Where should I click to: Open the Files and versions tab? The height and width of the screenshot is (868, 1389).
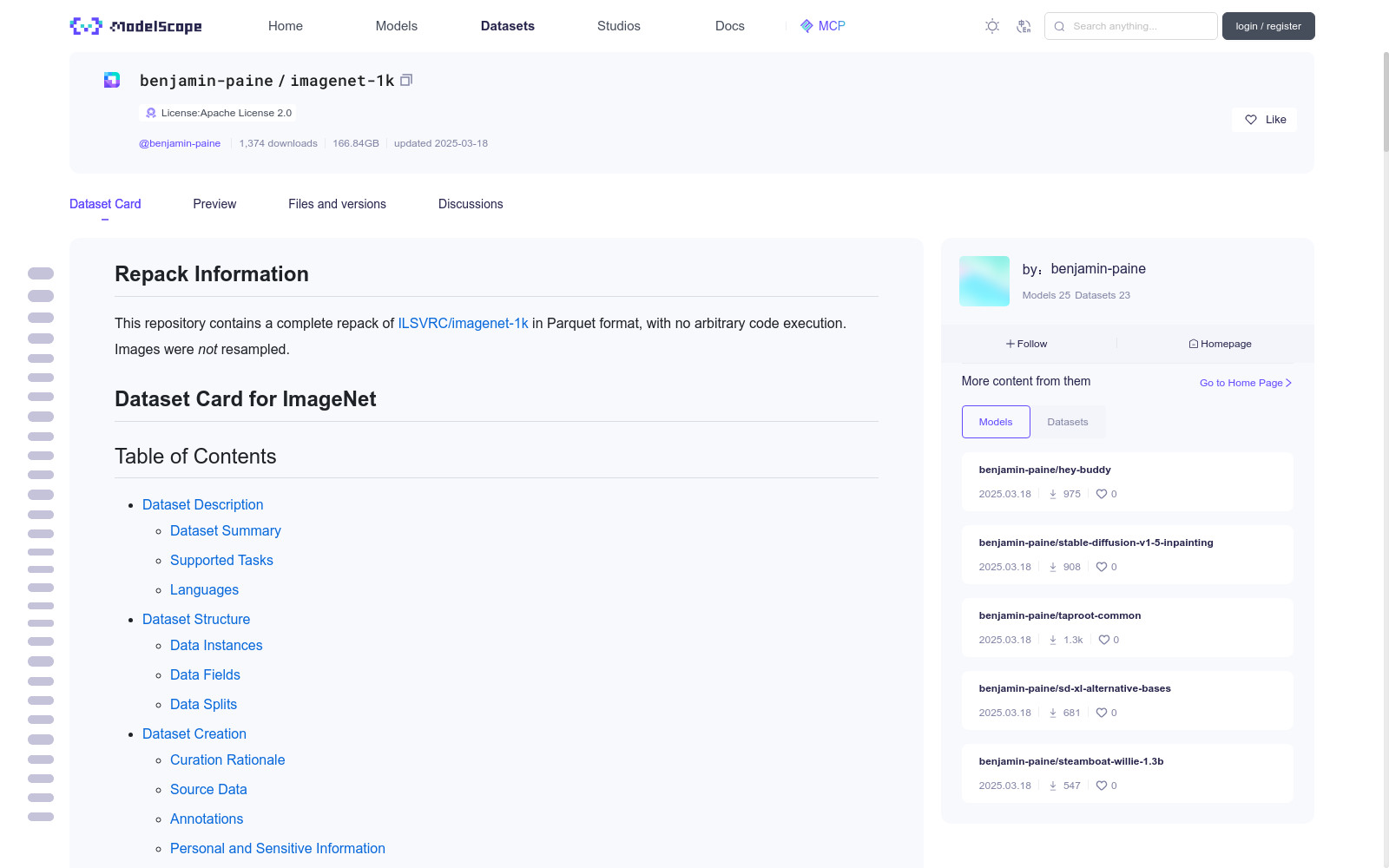337,204
